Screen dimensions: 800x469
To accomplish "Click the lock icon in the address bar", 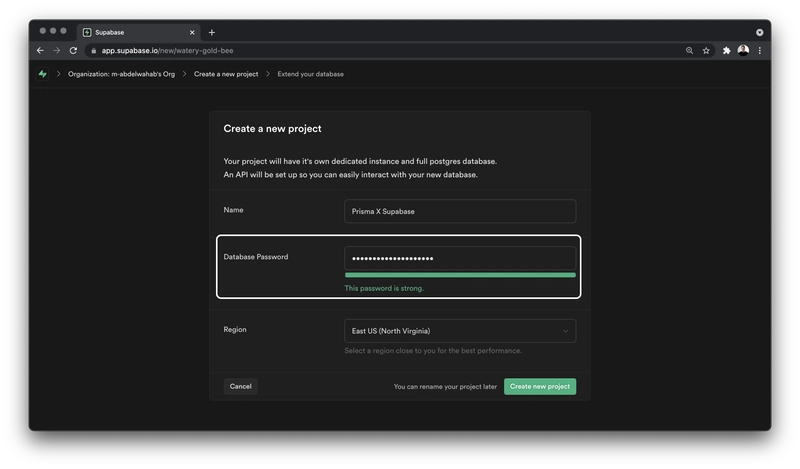I will click(93, 51).
